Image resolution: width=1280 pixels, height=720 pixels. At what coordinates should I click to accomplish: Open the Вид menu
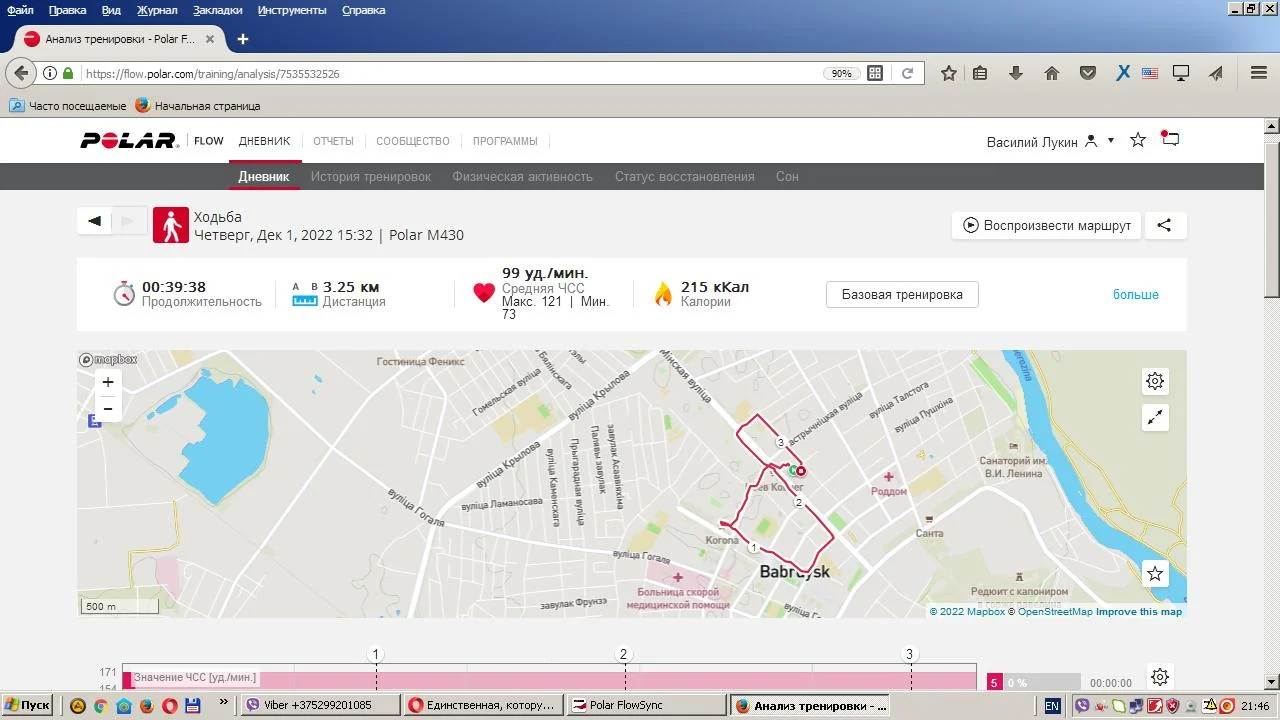(111, 10)
